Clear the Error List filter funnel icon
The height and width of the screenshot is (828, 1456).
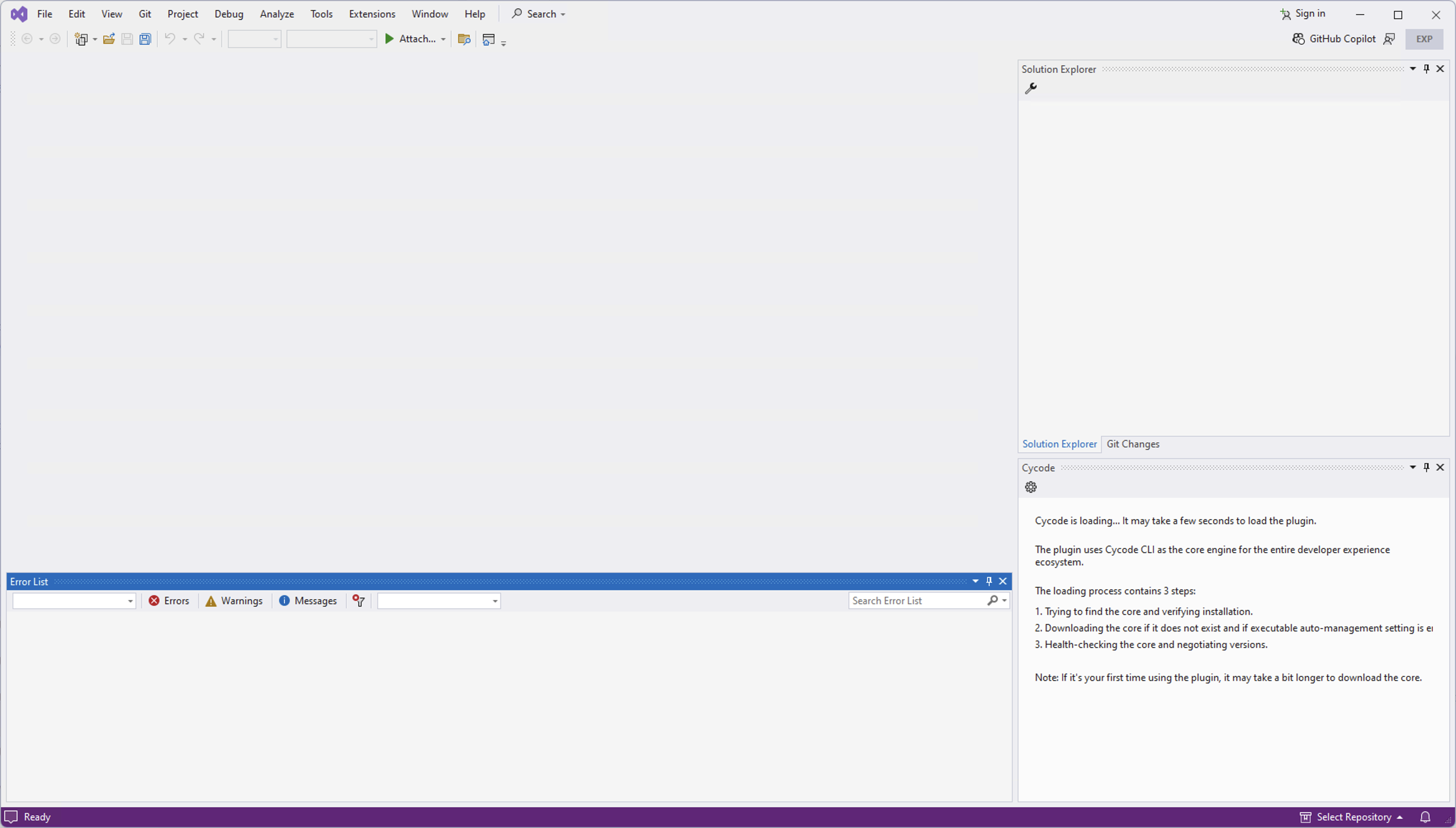coord(359,601)
